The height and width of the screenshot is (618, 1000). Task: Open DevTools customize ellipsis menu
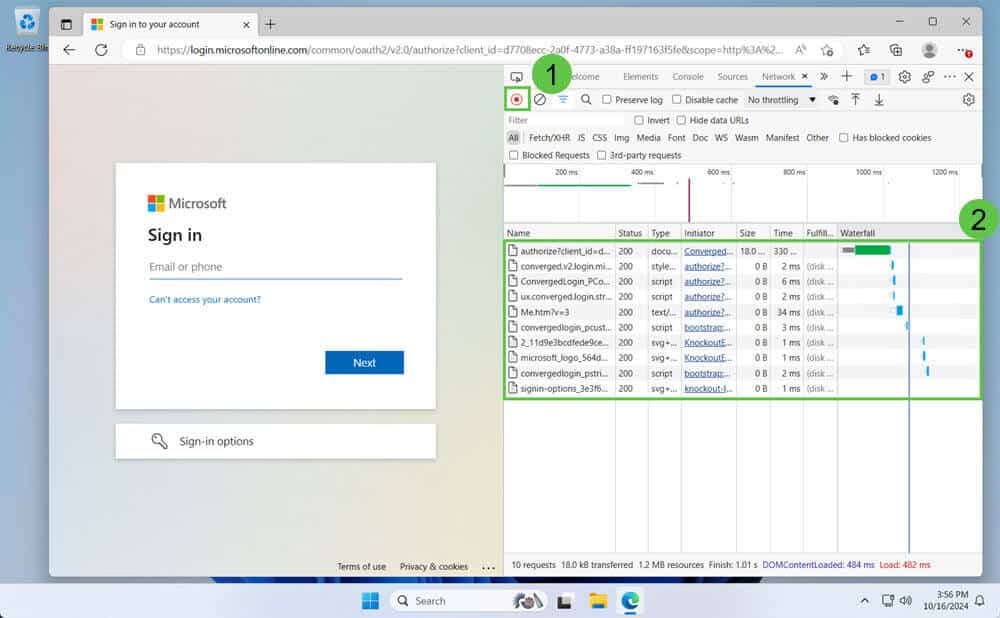(950, 77)
